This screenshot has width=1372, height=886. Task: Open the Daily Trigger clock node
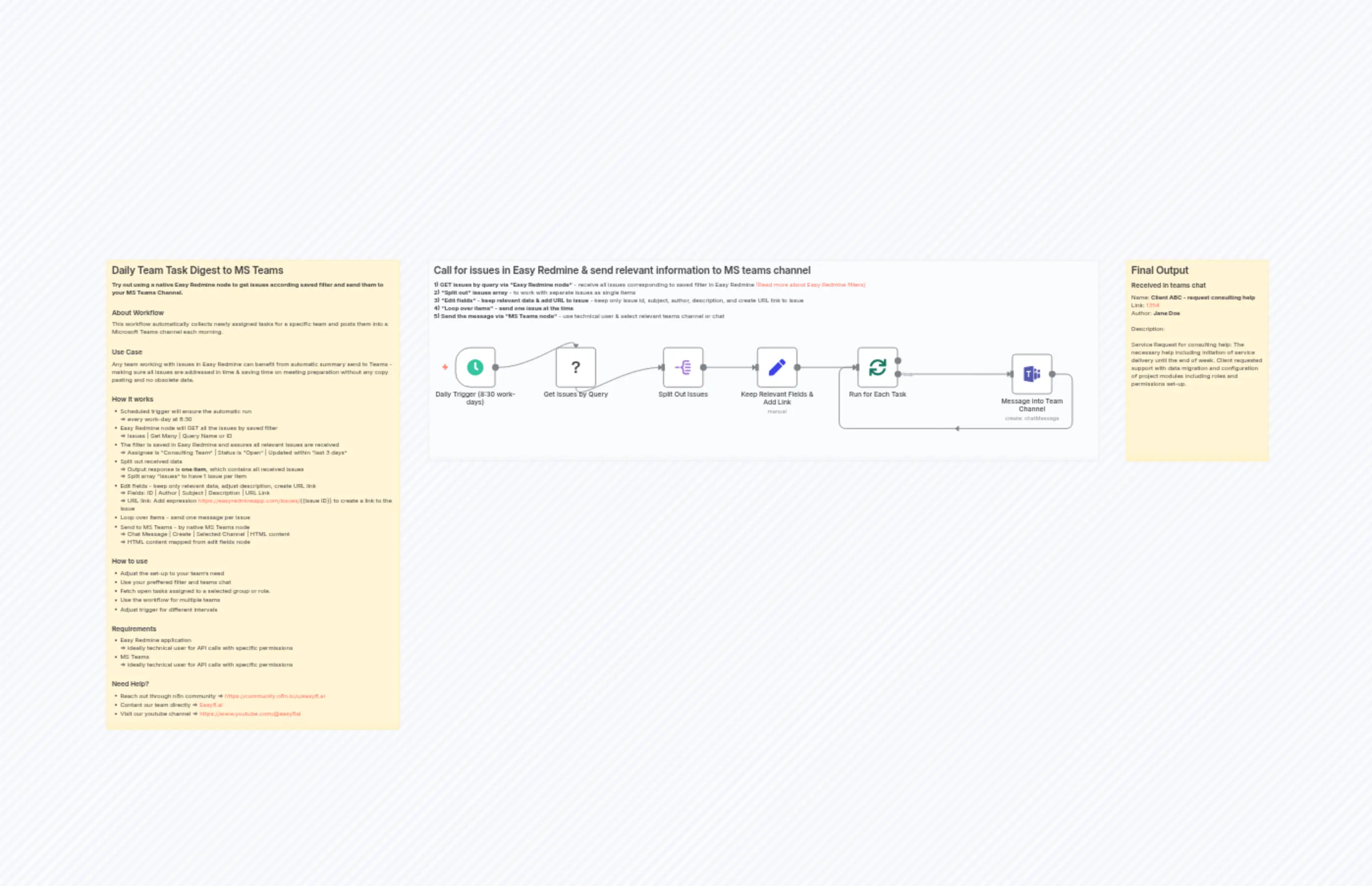475,367
